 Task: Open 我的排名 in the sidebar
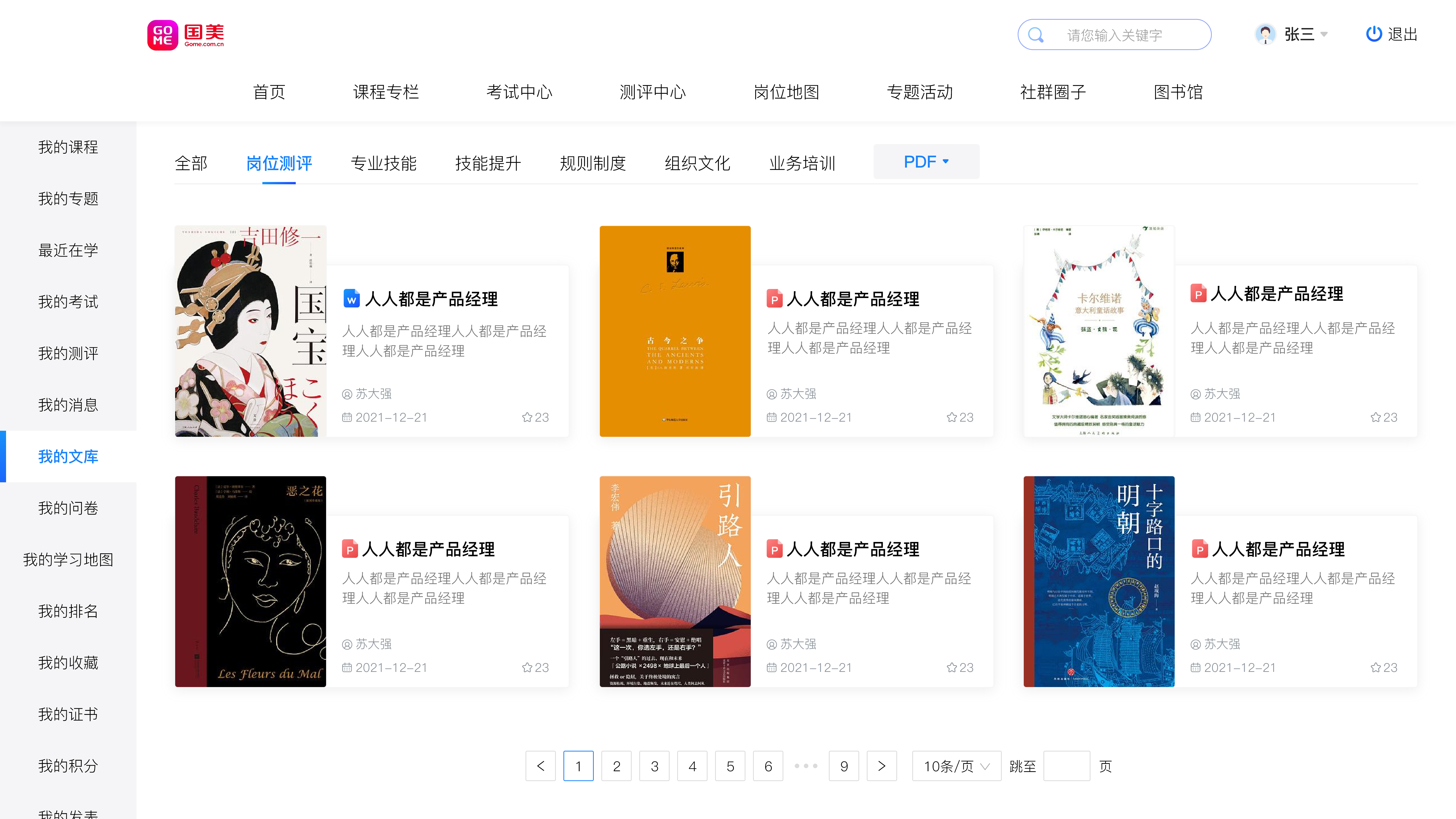coord(69,611)
